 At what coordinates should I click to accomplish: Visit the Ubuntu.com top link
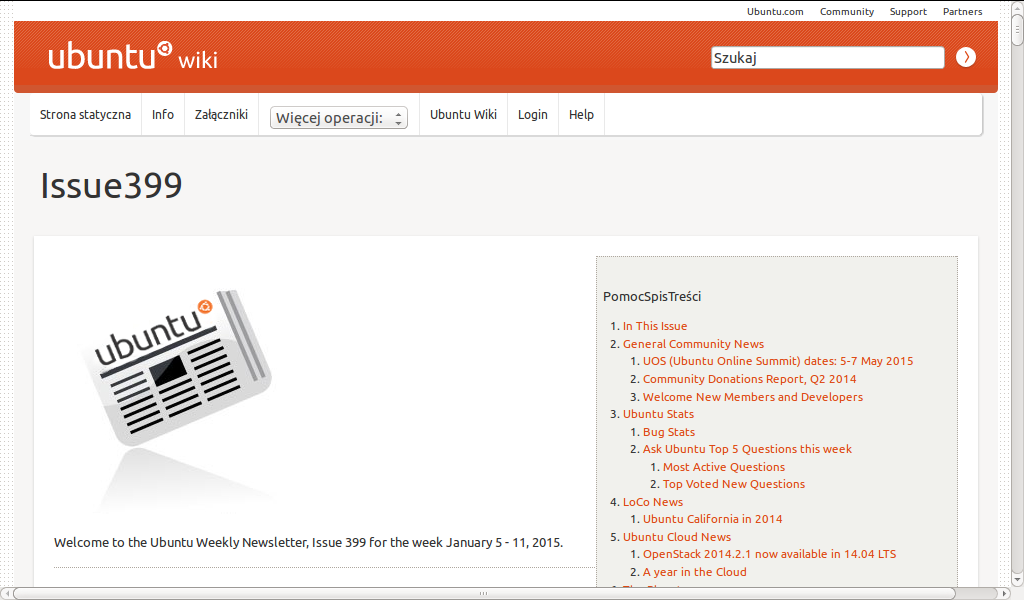[x=775, y=12]
